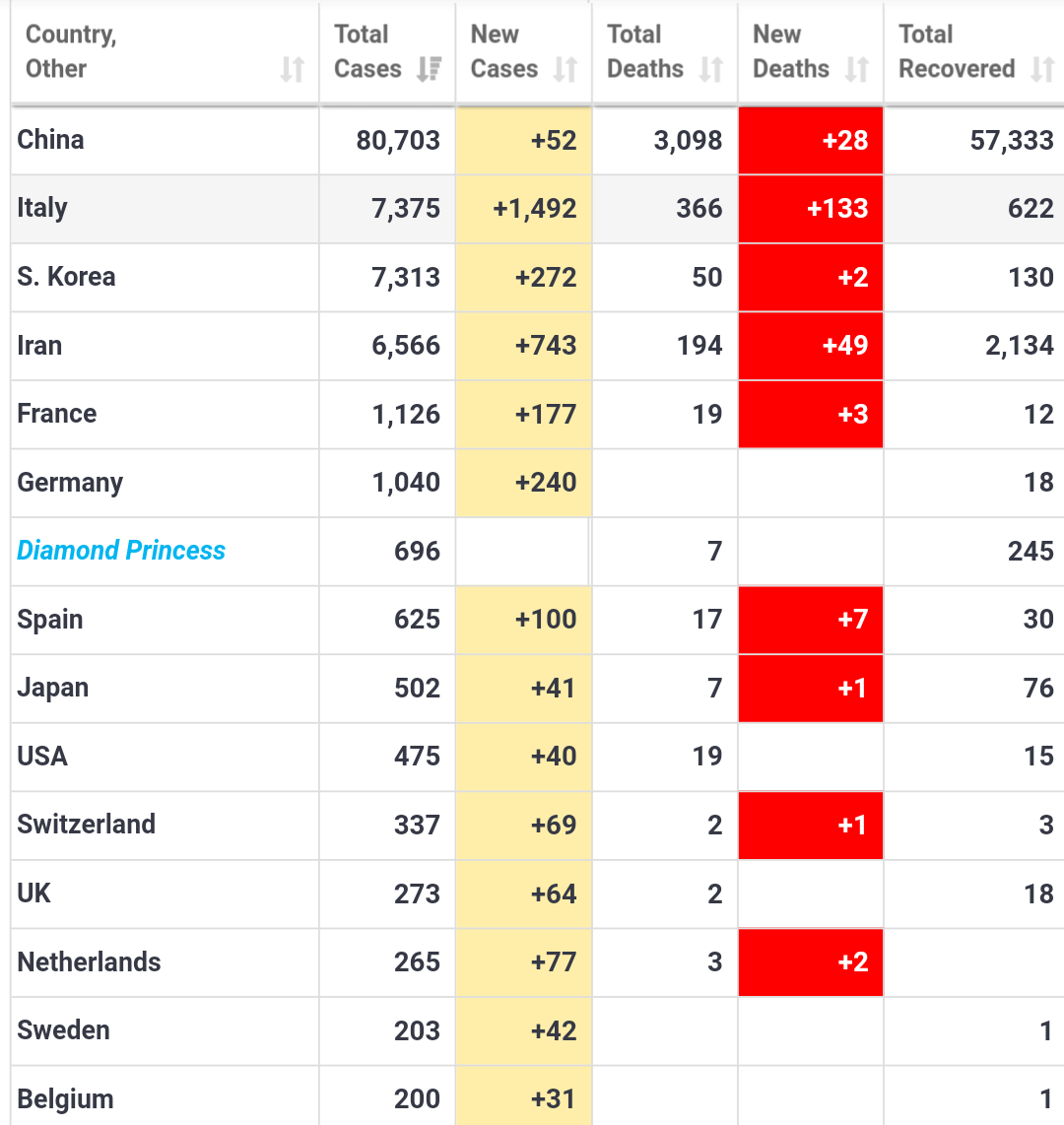1064x1125 pixels.
Task: Click sort arrows beside New Cases
Action: (x=565, y=69)
